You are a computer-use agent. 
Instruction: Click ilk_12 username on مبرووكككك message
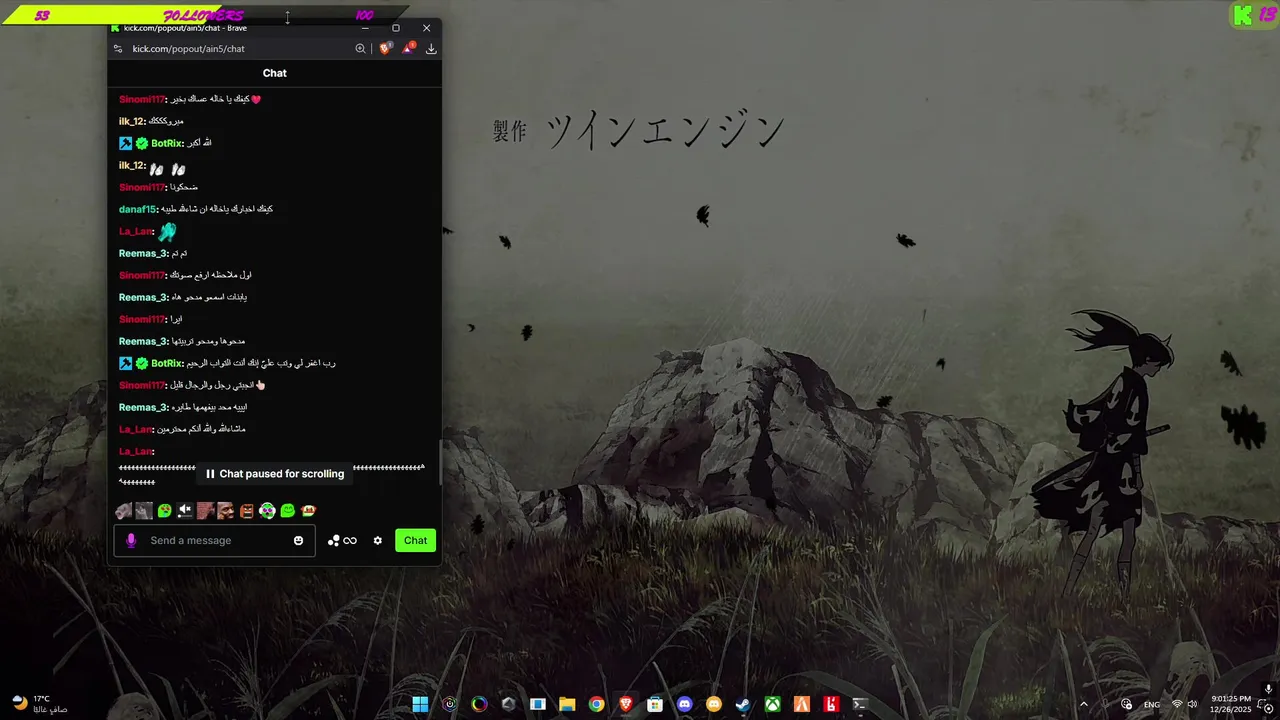tap(132, 121)
